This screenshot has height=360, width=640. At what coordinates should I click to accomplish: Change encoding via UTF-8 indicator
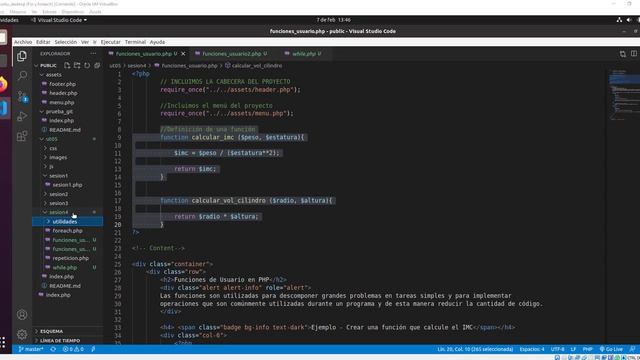(558, 349)
